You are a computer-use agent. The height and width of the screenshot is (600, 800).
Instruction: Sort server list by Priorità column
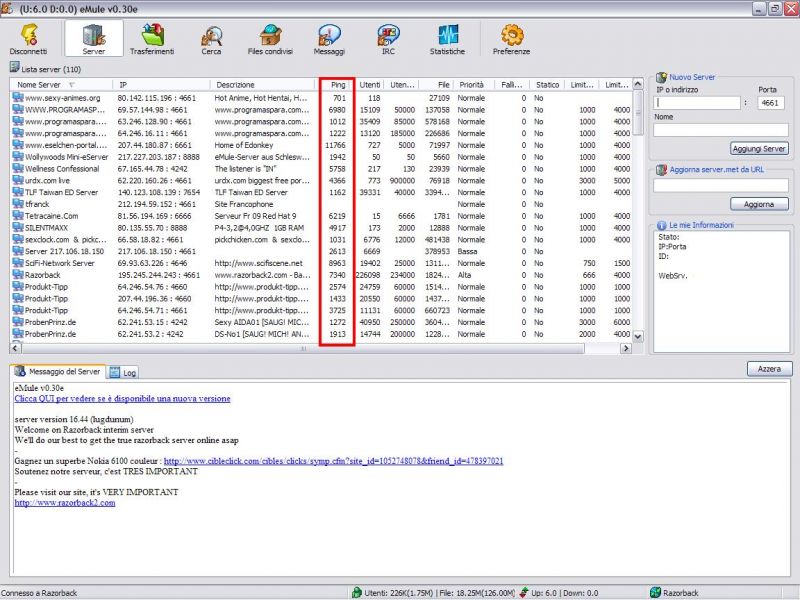[x=473, y=85]
